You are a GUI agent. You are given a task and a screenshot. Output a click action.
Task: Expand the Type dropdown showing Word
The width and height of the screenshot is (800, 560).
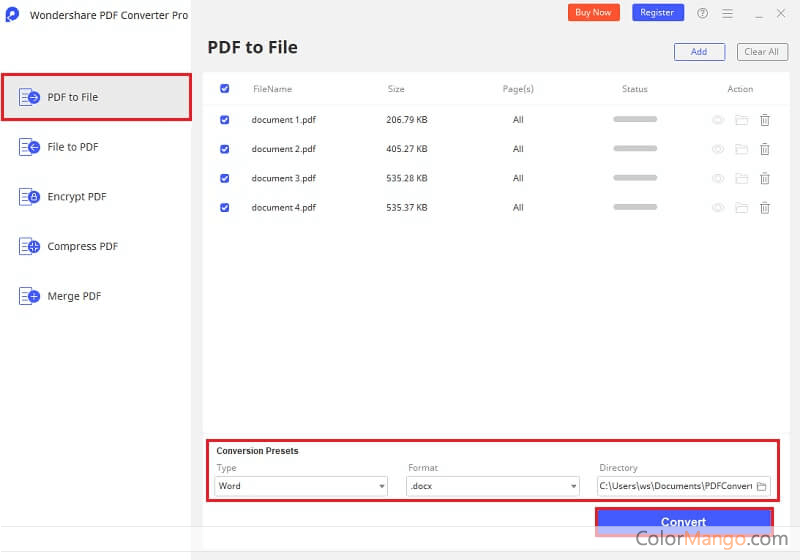[x=301, y=487]
